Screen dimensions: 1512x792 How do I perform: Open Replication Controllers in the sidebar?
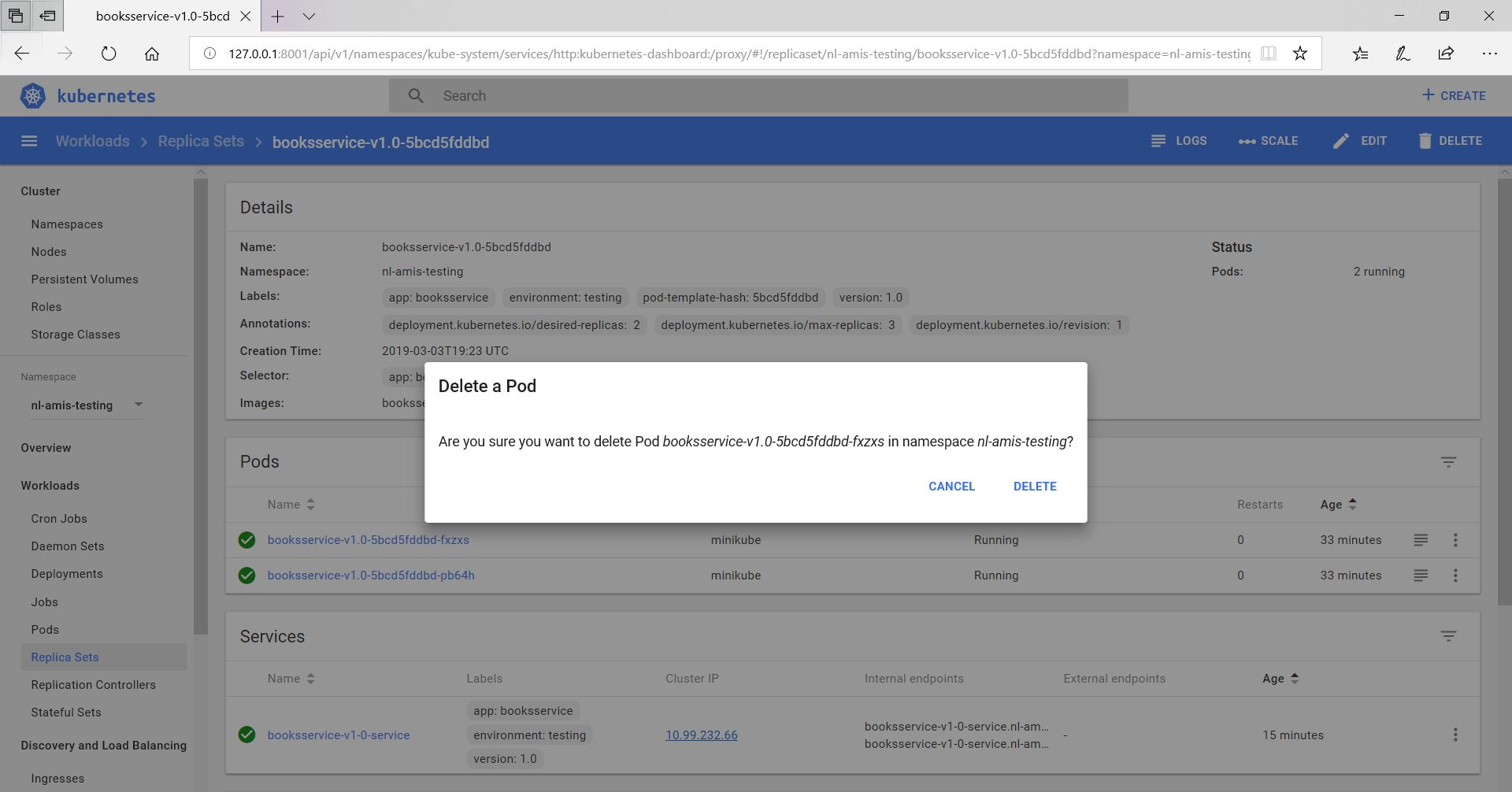(93, 685)
